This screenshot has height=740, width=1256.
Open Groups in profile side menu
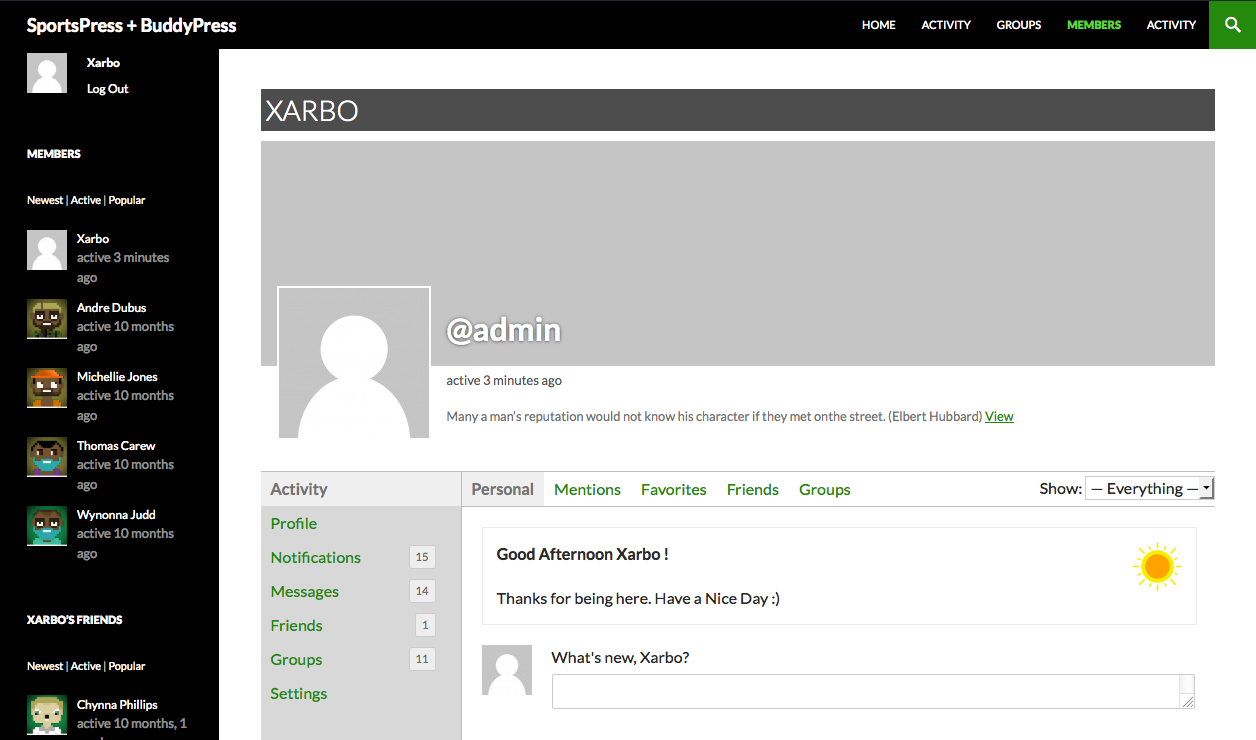[x=296, y=659]
